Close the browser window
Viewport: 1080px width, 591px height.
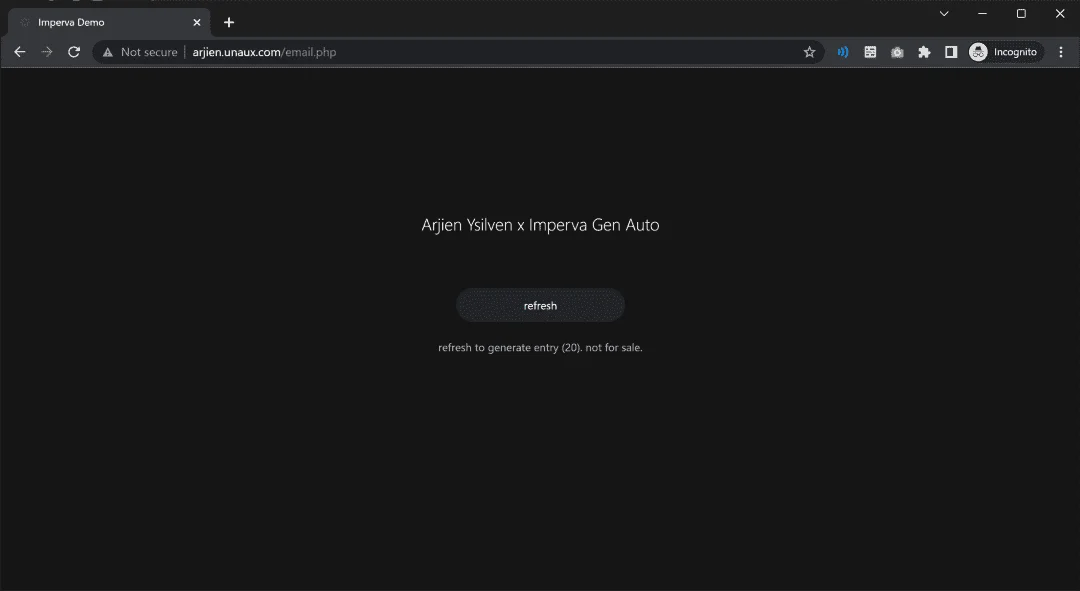click(1060, 14)
